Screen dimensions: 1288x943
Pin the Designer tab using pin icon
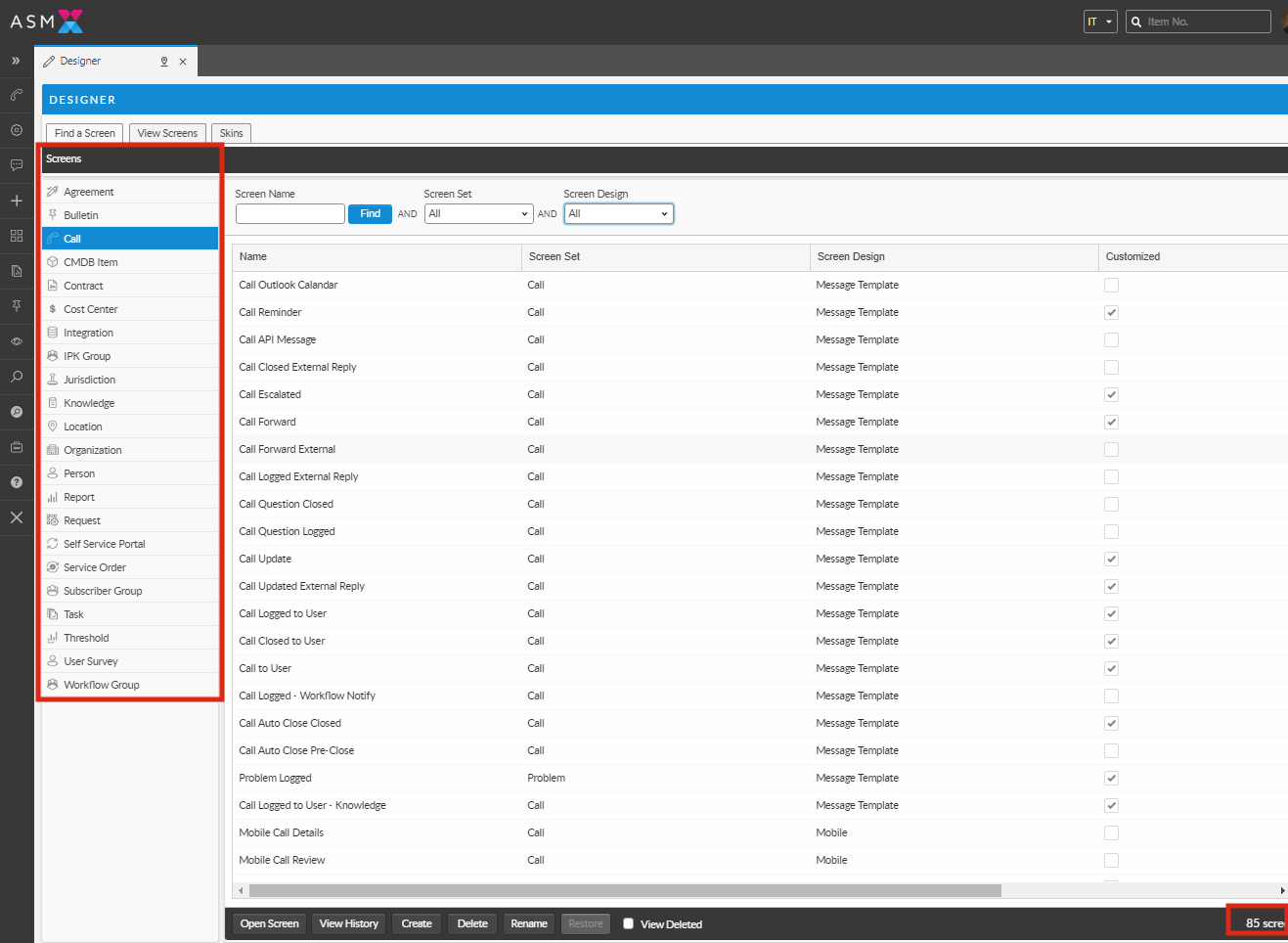pyautogui.click(x=164, y=62)
